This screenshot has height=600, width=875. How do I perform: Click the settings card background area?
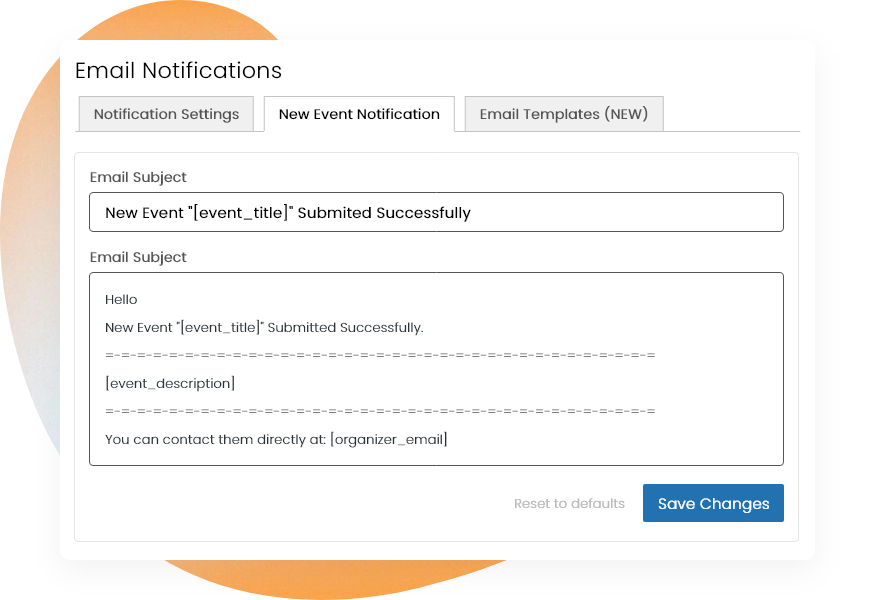[x=437, y=480]
